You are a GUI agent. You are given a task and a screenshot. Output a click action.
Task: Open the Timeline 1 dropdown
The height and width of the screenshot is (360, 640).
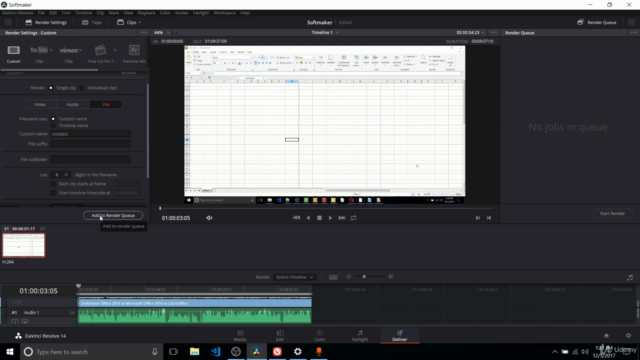tap(325, 33)
